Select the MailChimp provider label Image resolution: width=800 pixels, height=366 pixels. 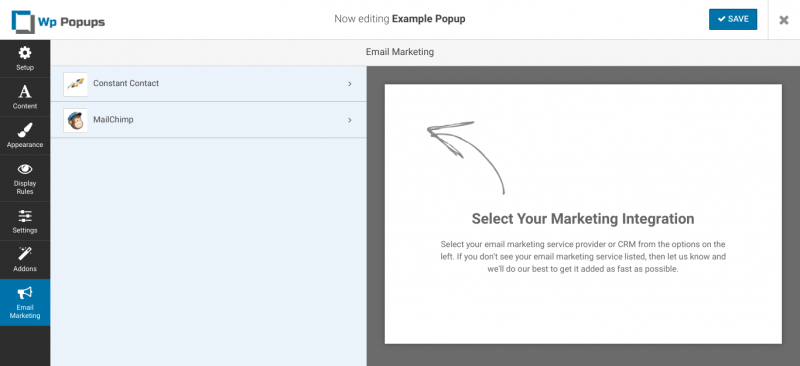click(x=113, y=120)
